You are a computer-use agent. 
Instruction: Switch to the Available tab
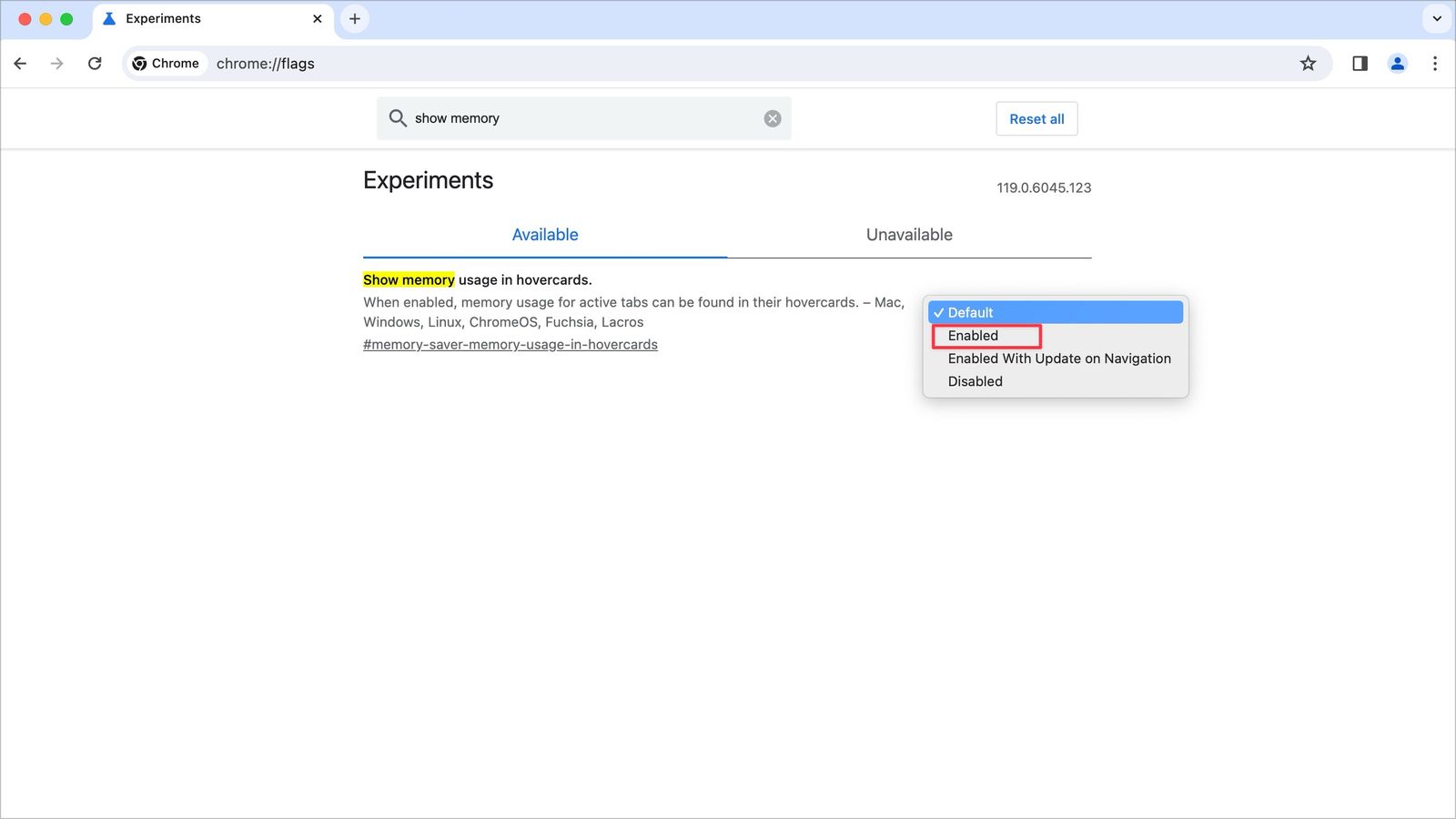(544, 235)
